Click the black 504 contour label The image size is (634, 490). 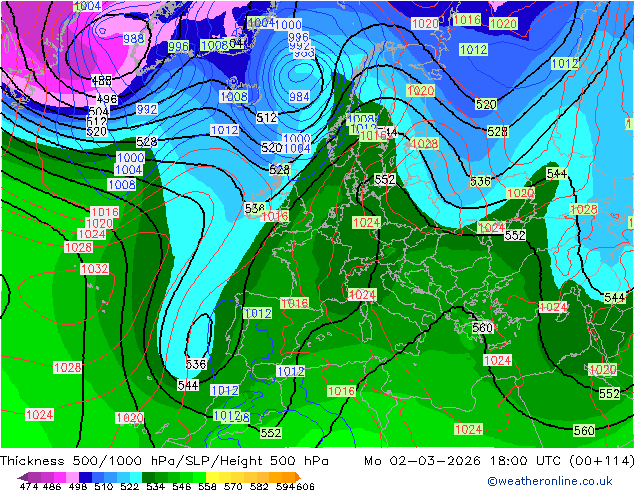coord(98,112)
